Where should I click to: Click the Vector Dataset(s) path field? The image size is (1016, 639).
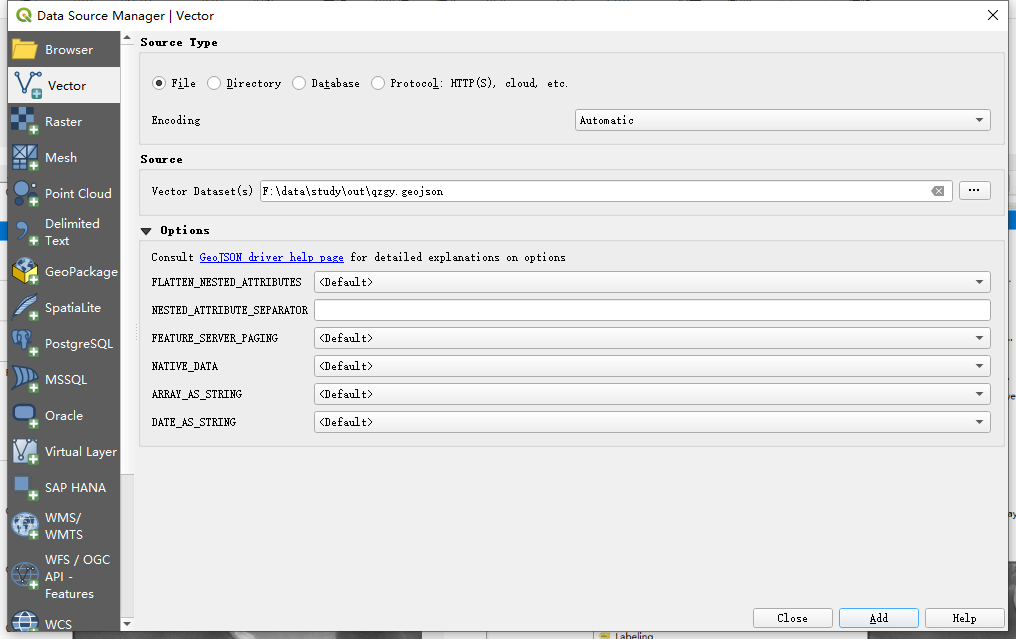tap(606, 191)
